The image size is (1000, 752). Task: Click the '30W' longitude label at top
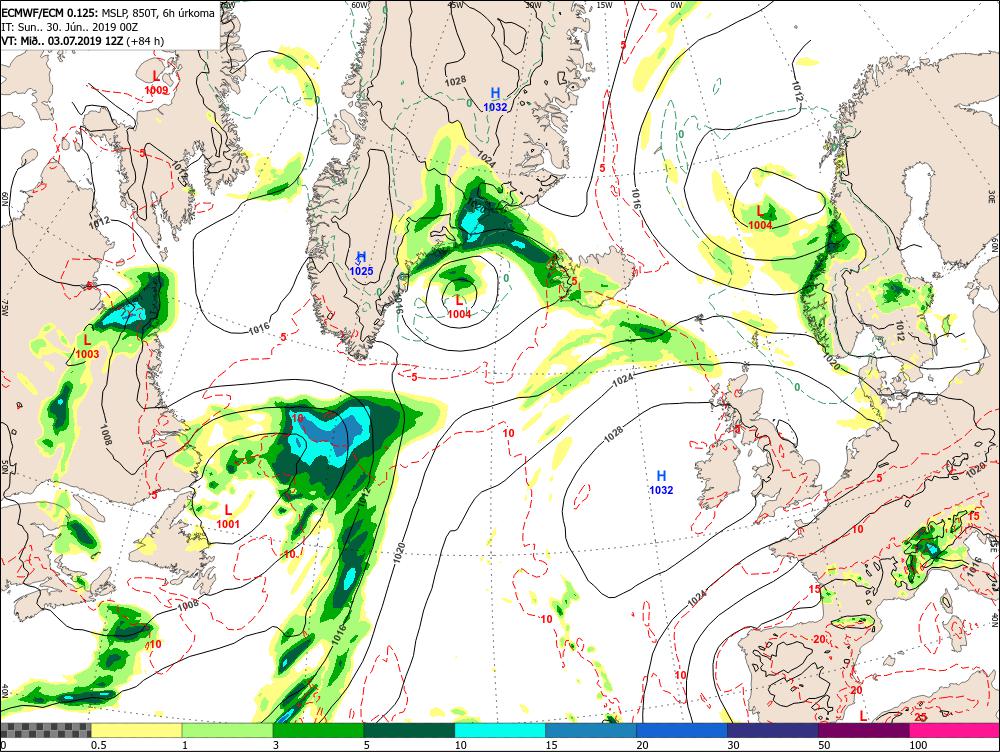[x=533, y=4]
